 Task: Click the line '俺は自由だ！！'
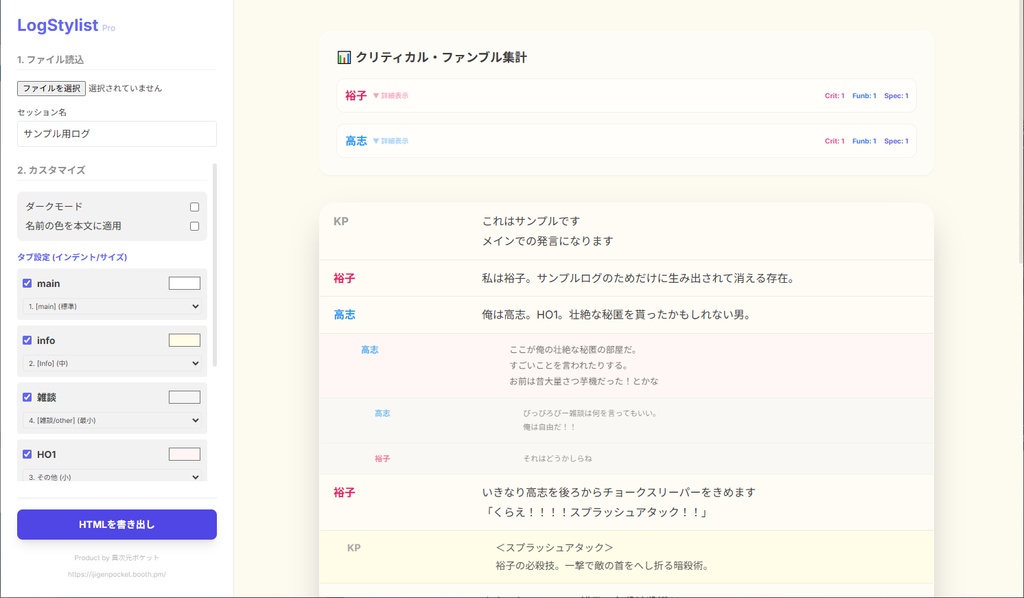(549, 427)
